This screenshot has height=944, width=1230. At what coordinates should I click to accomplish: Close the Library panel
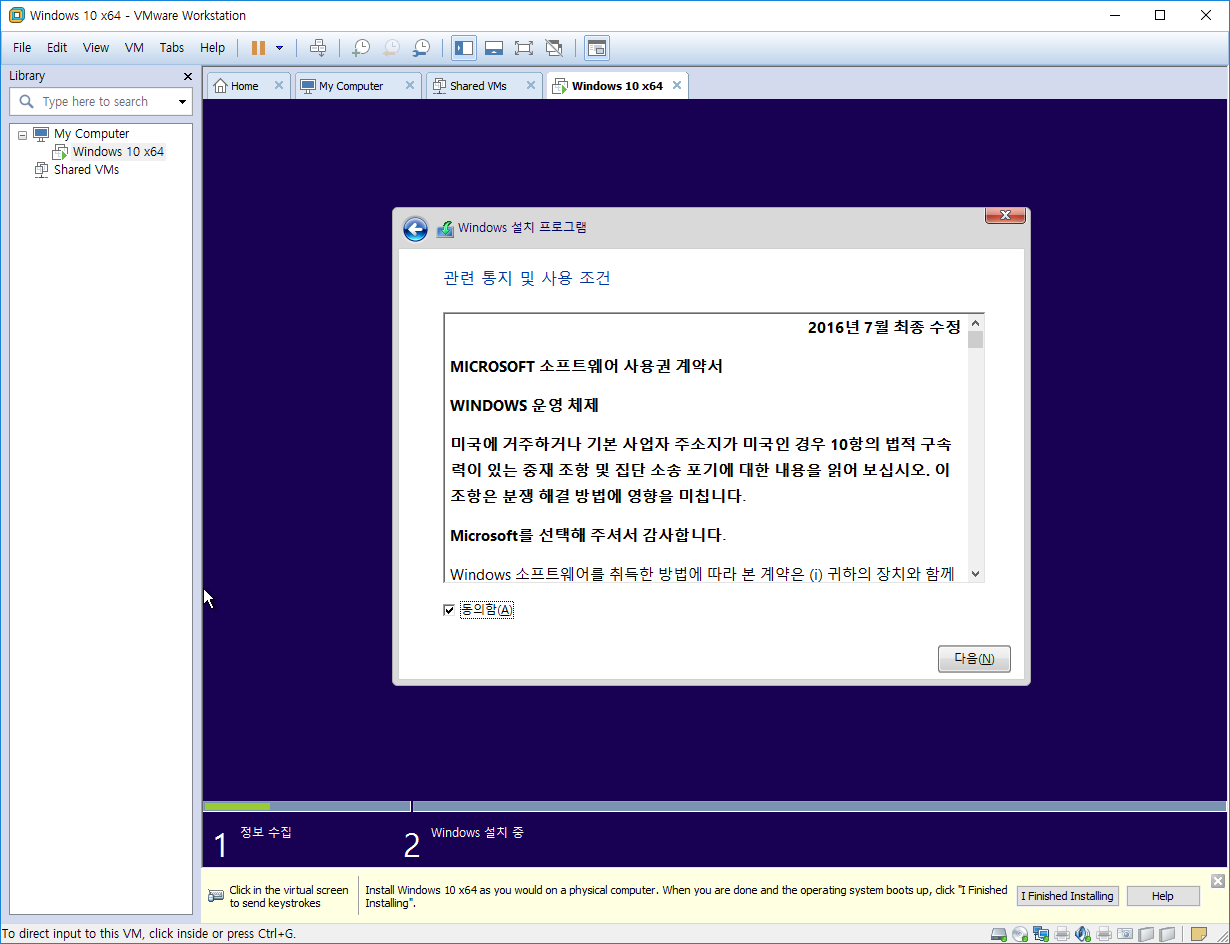(x=187, y=76)
